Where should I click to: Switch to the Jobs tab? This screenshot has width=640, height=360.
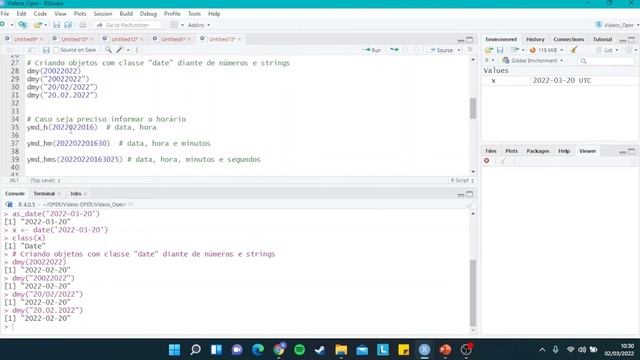(x=76, y=193)
